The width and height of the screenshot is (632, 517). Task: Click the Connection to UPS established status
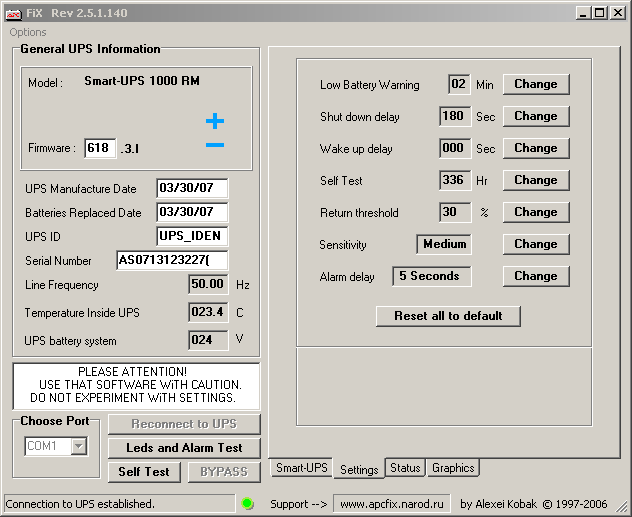pos(119,504)
